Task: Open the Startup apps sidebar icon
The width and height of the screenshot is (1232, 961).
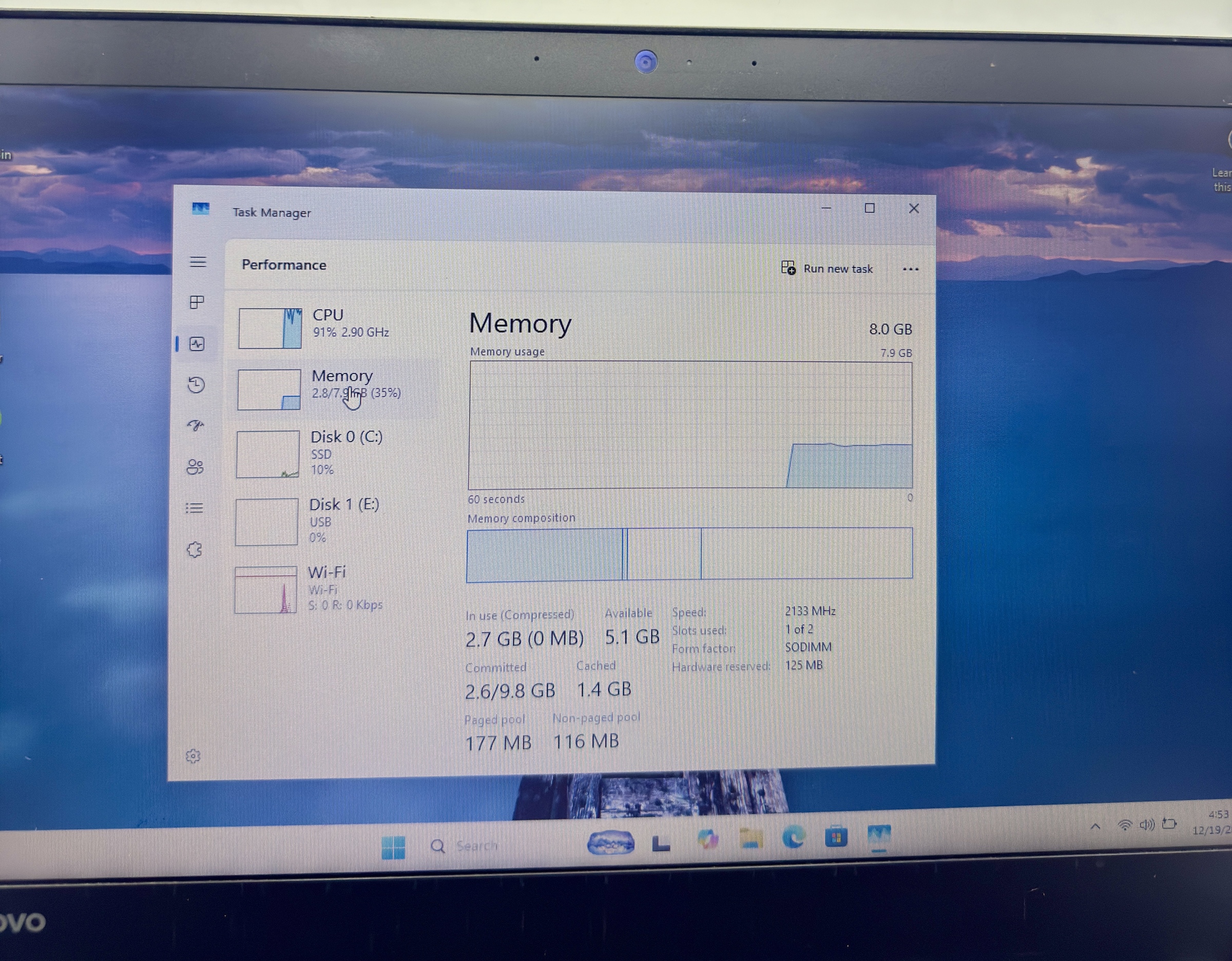Action: pos(195,425)
